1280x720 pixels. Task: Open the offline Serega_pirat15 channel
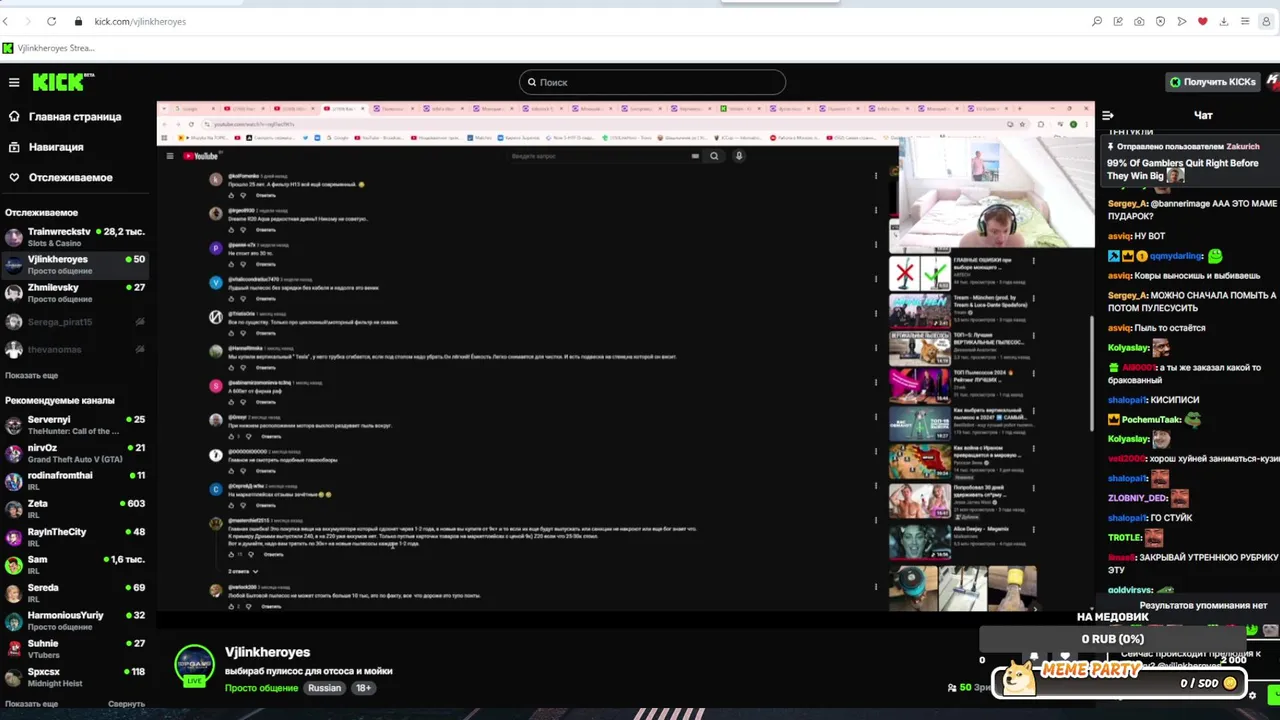(x=75, y=322)
